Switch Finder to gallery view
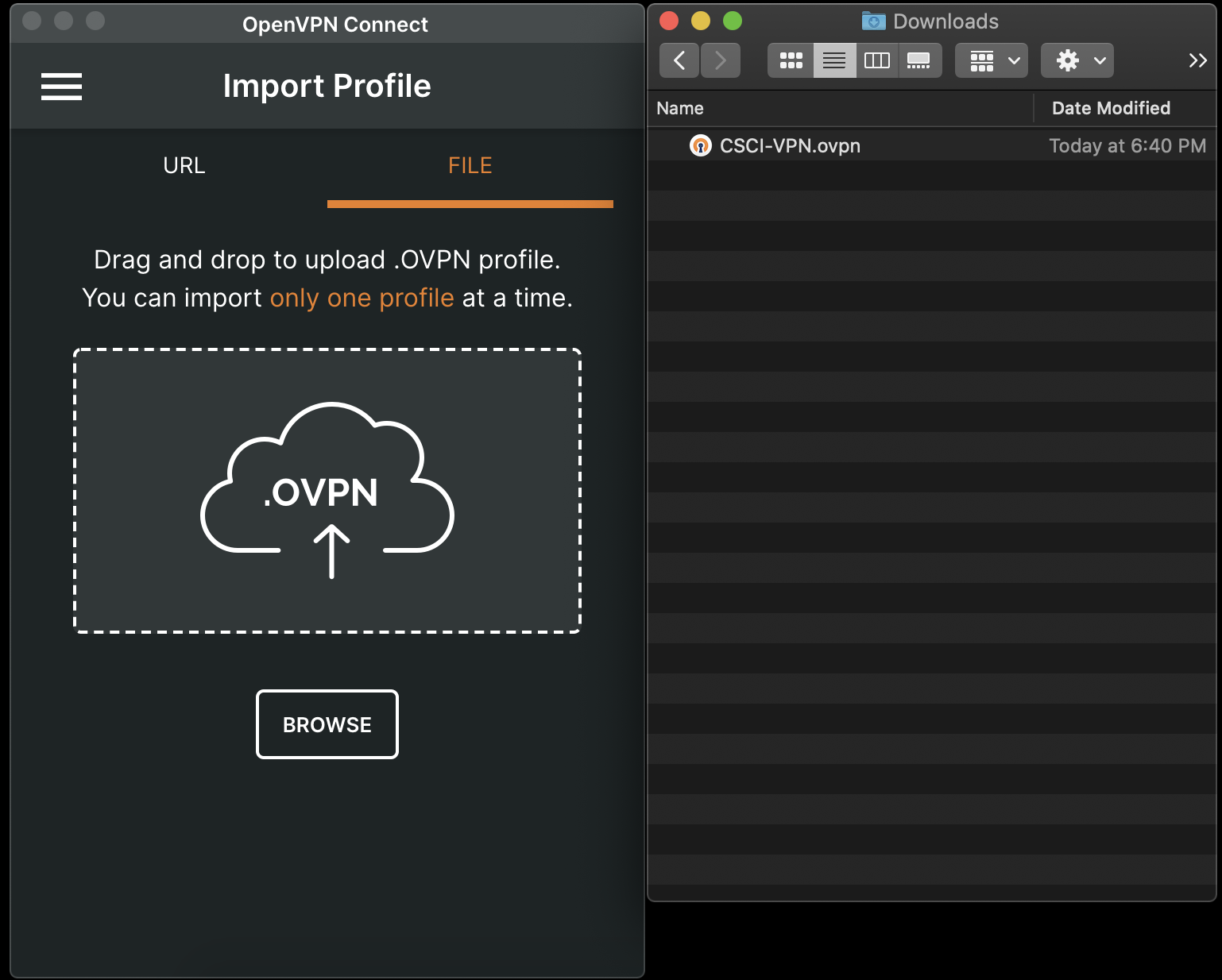1222x980 pixels. pyautogui.click(x=919, y=60)
